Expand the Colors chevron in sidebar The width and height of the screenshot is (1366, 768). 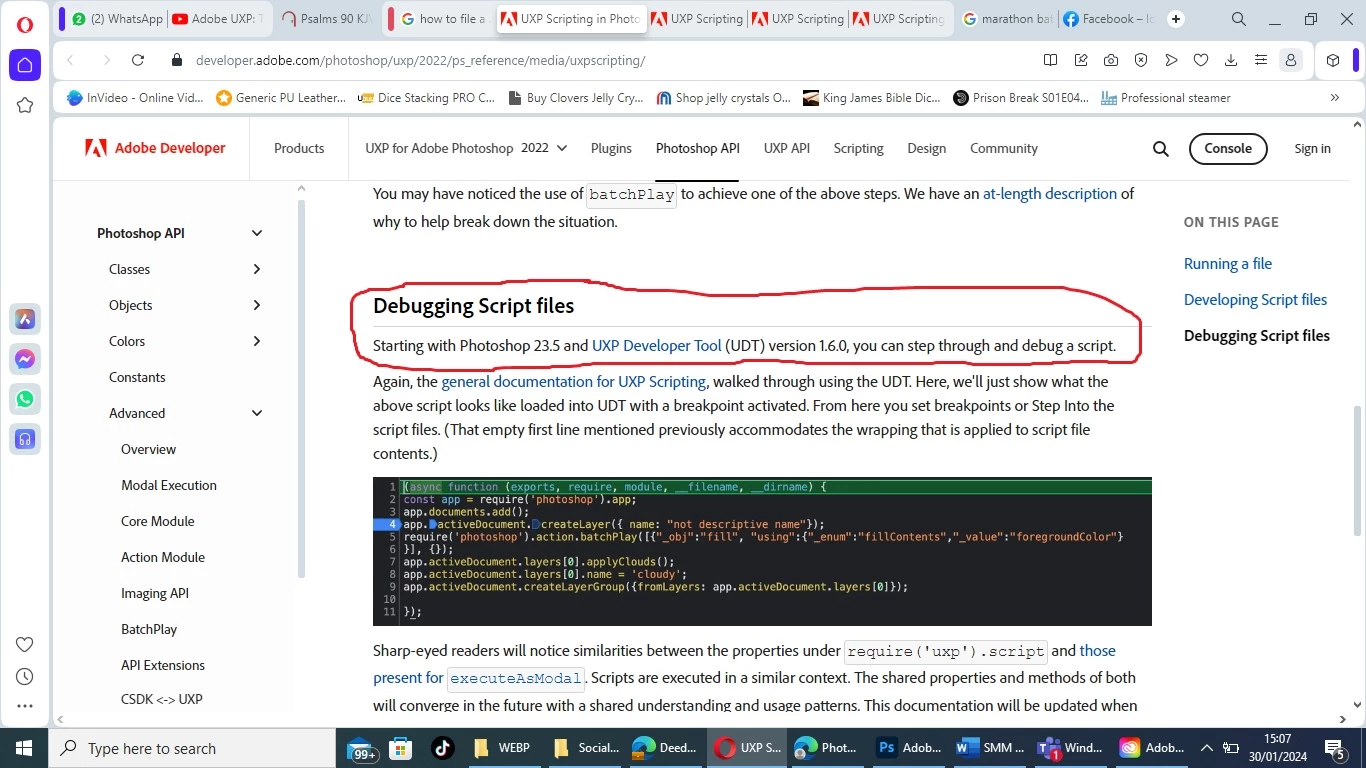pos(257,341)
